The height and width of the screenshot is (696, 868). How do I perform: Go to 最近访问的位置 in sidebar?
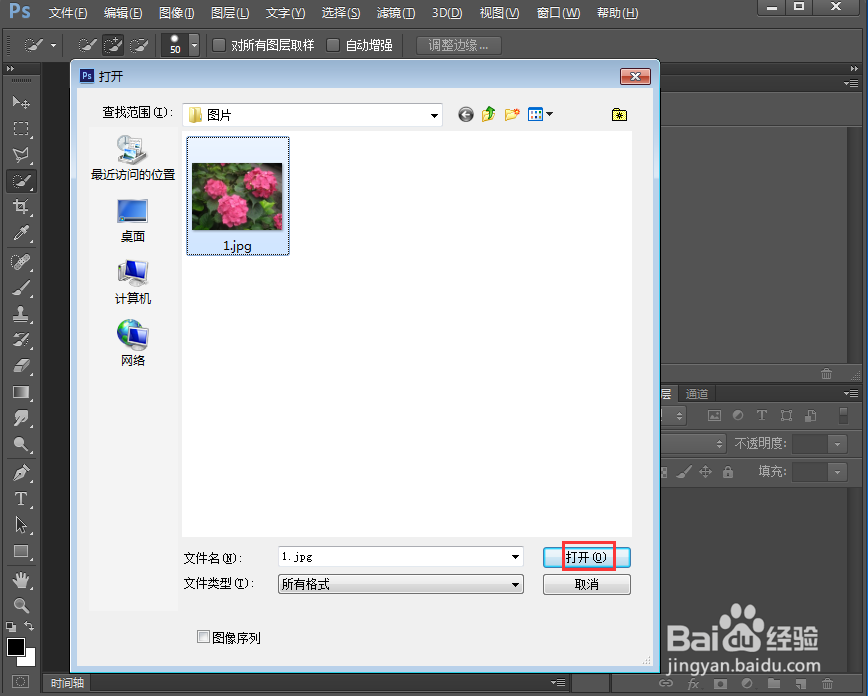pos(133,158)
